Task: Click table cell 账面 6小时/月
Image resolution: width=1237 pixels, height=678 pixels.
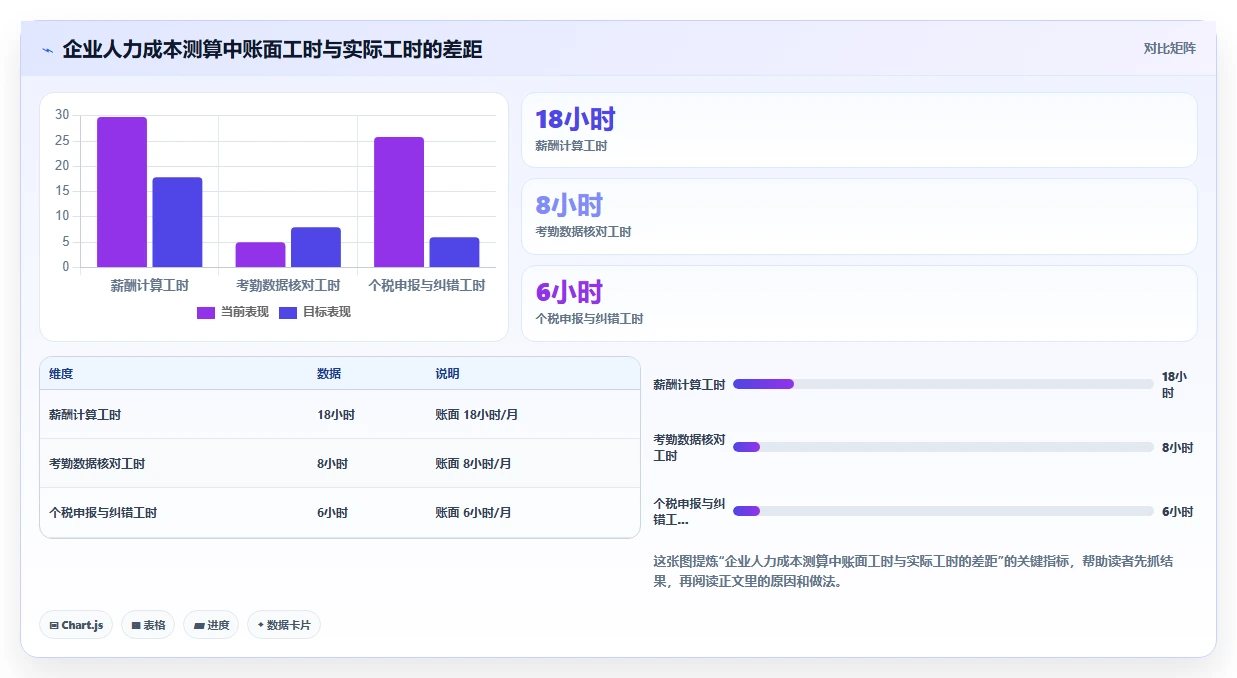Action: pyautogui.click(x=473, y=512)
